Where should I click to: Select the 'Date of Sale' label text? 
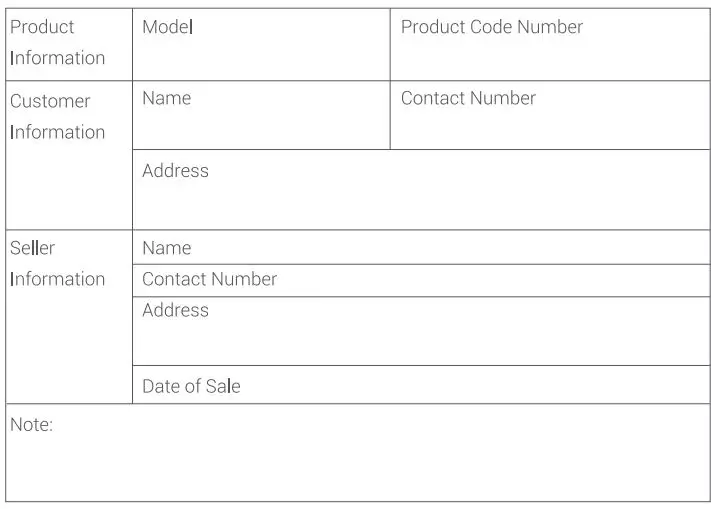tap(191, 386)
